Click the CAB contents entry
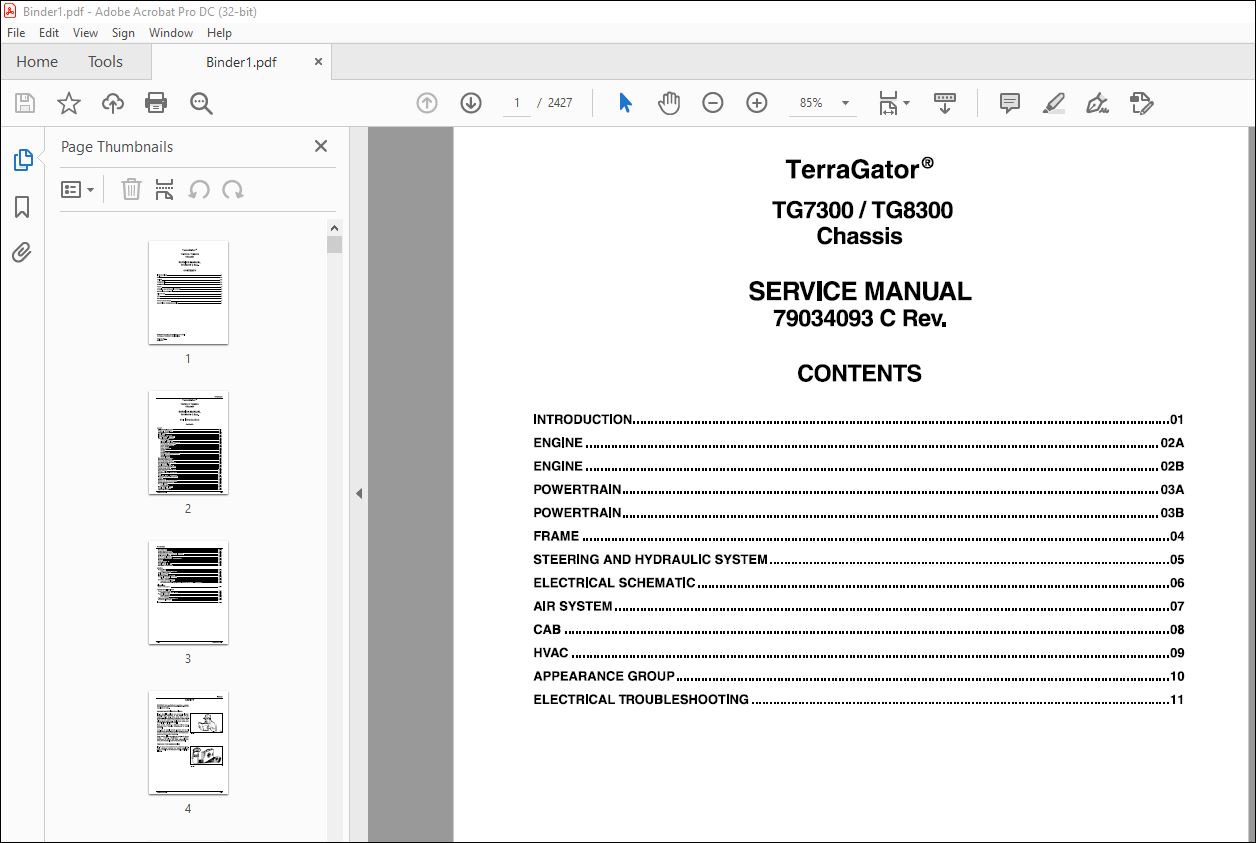The height and width of the screenshot is (843, 1256). click(858, 630)
